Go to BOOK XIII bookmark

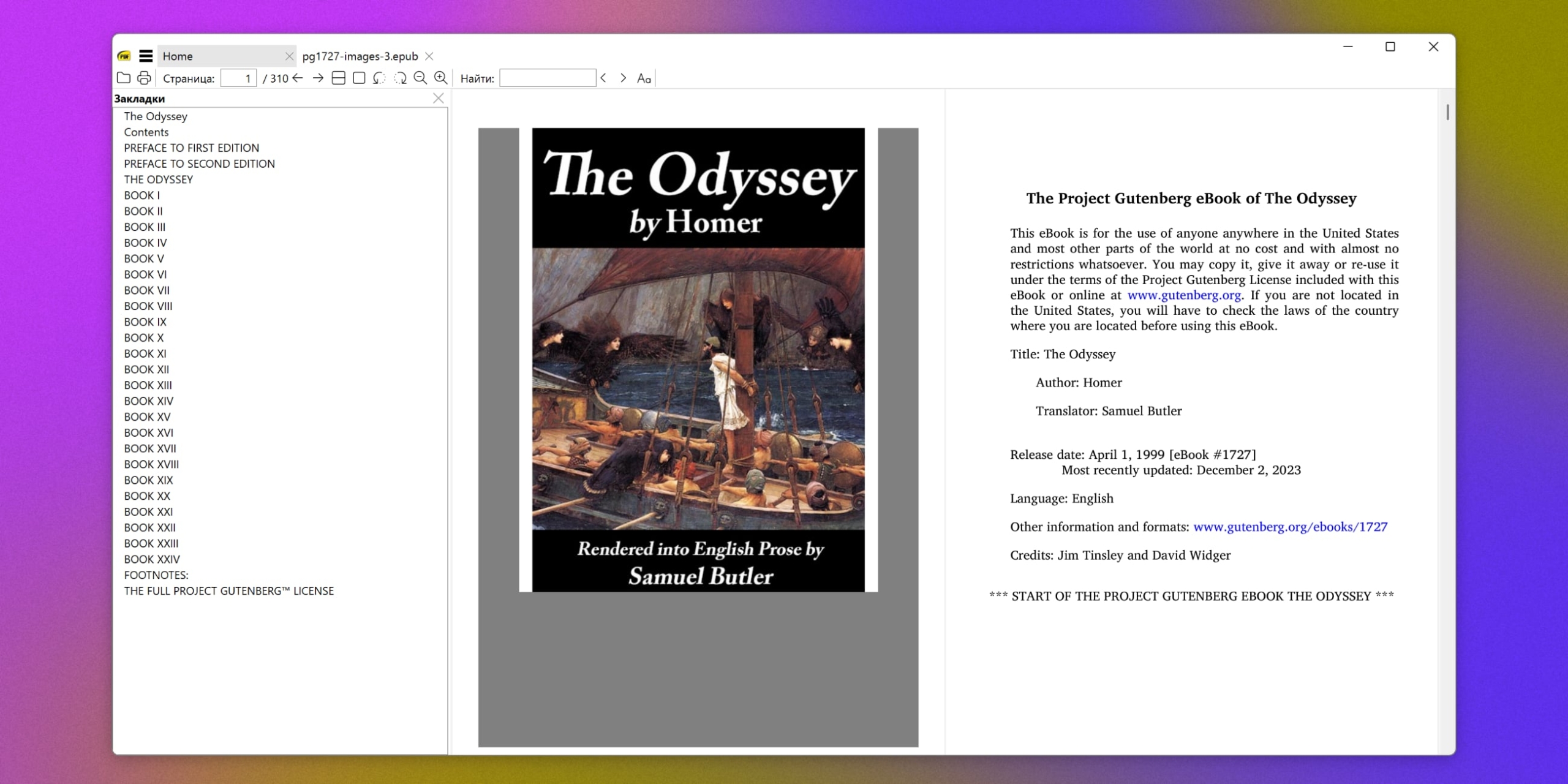[148, 385]
